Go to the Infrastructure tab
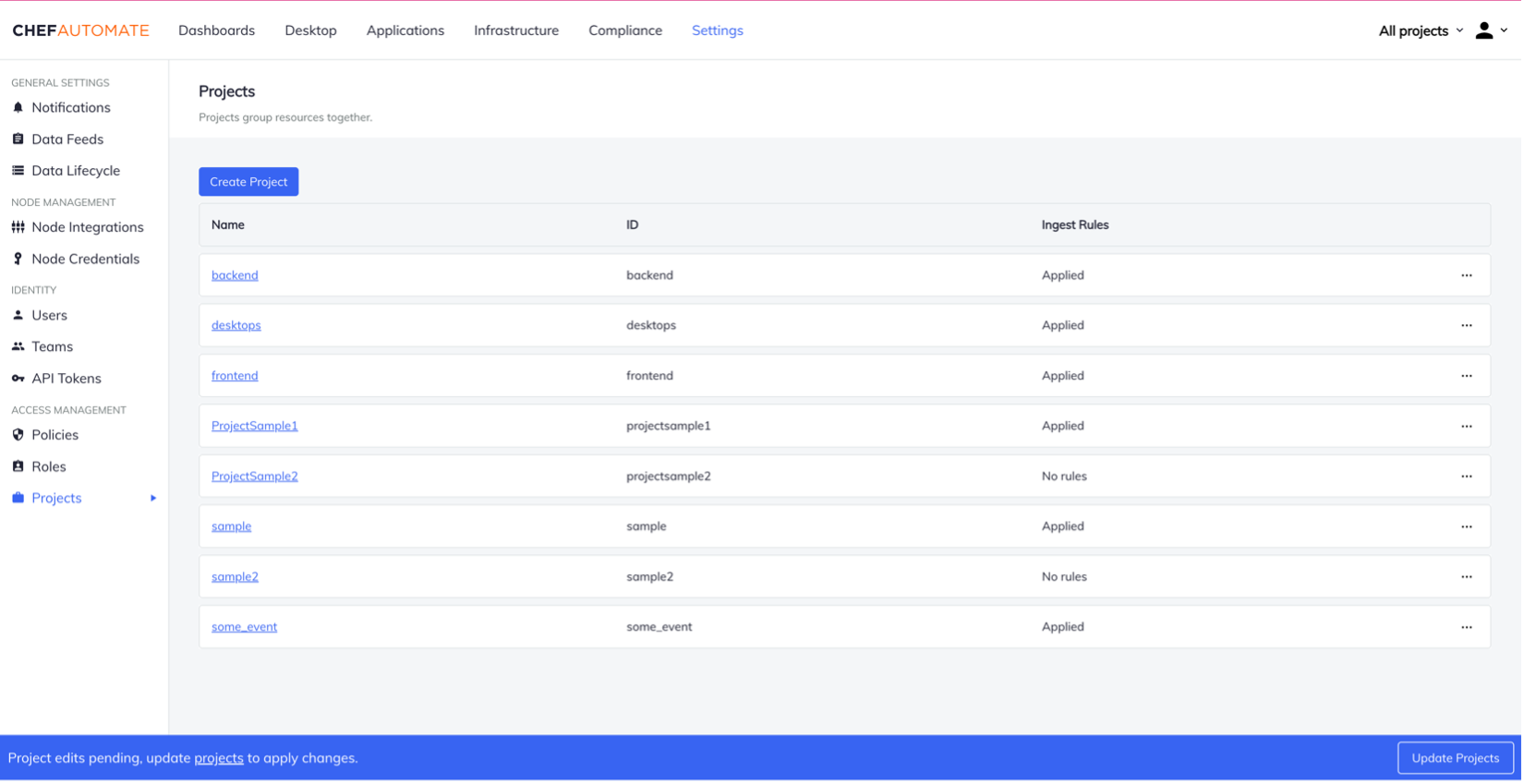The width and height of the screenshot is (1524, 784). point(515,30)
